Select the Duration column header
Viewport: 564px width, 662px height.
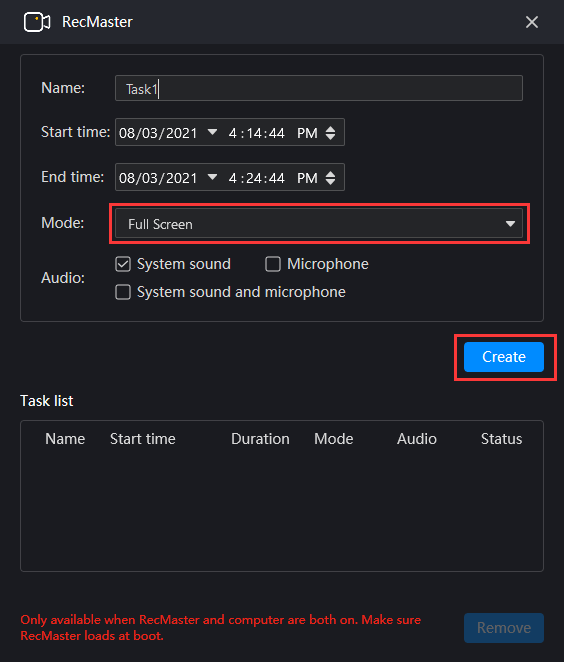pyautogui.click(x=260, y=439)
